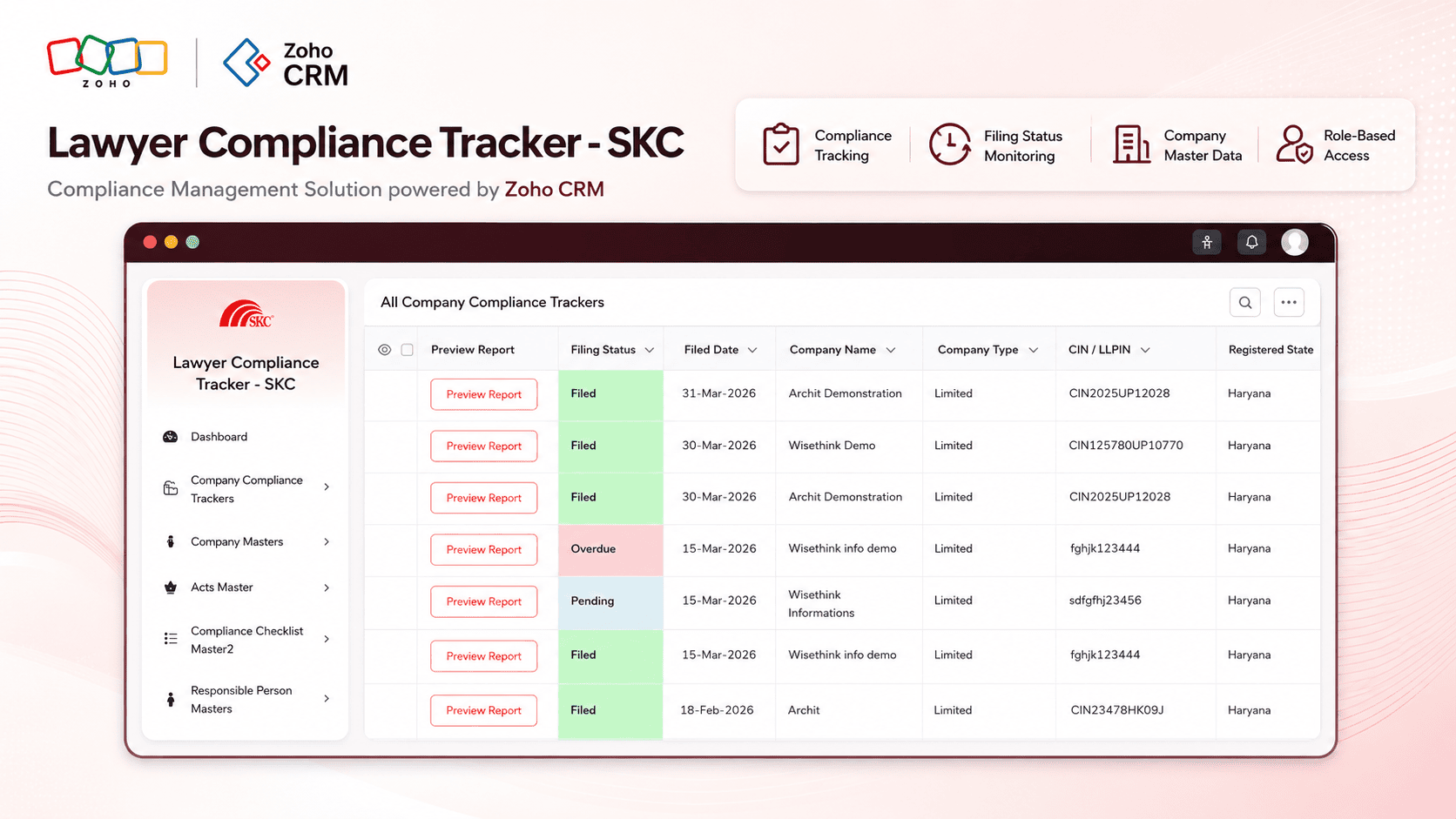Click the Lawyer Compliance Tracker - SKC sidebar title
The height and width of the screenshot is (819, 1456).
pos(246,373)
